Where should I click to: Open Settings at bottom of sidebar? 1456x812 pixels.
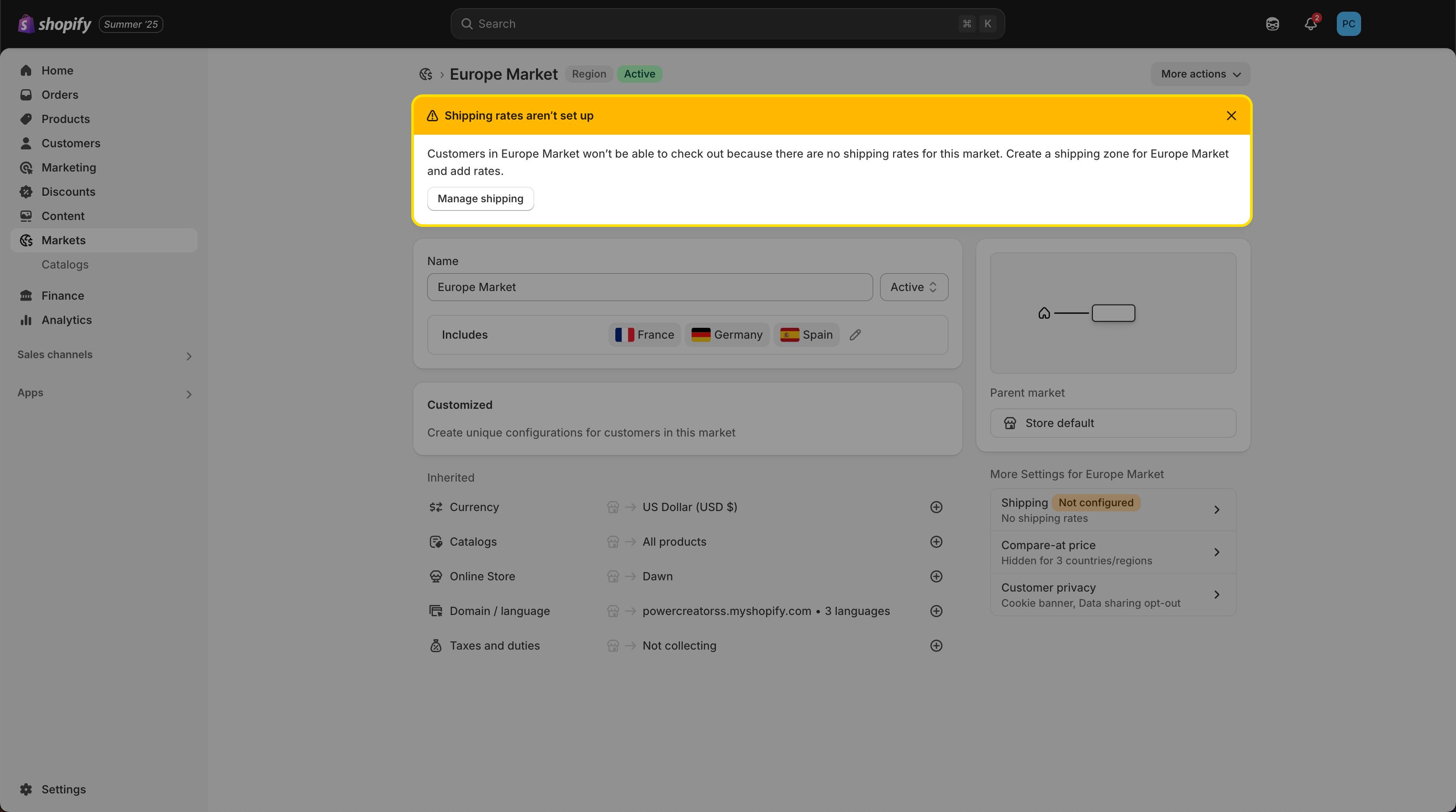pyautogui.click(x=104, y=789)
